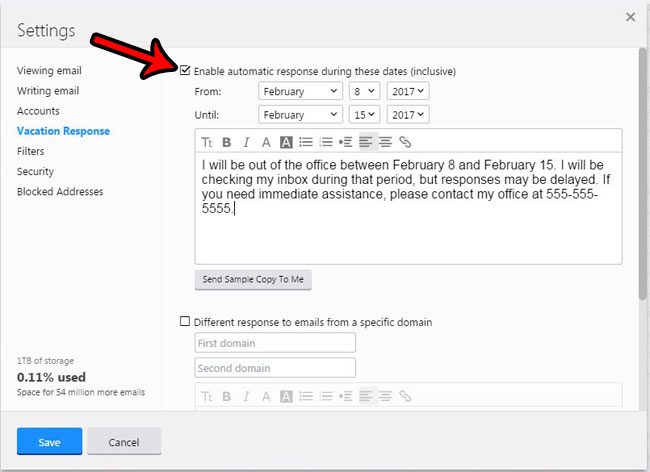This screenshot has width=650, height=472.
Task: Check Different response to specific domain
Action: (x=185, y=322)
